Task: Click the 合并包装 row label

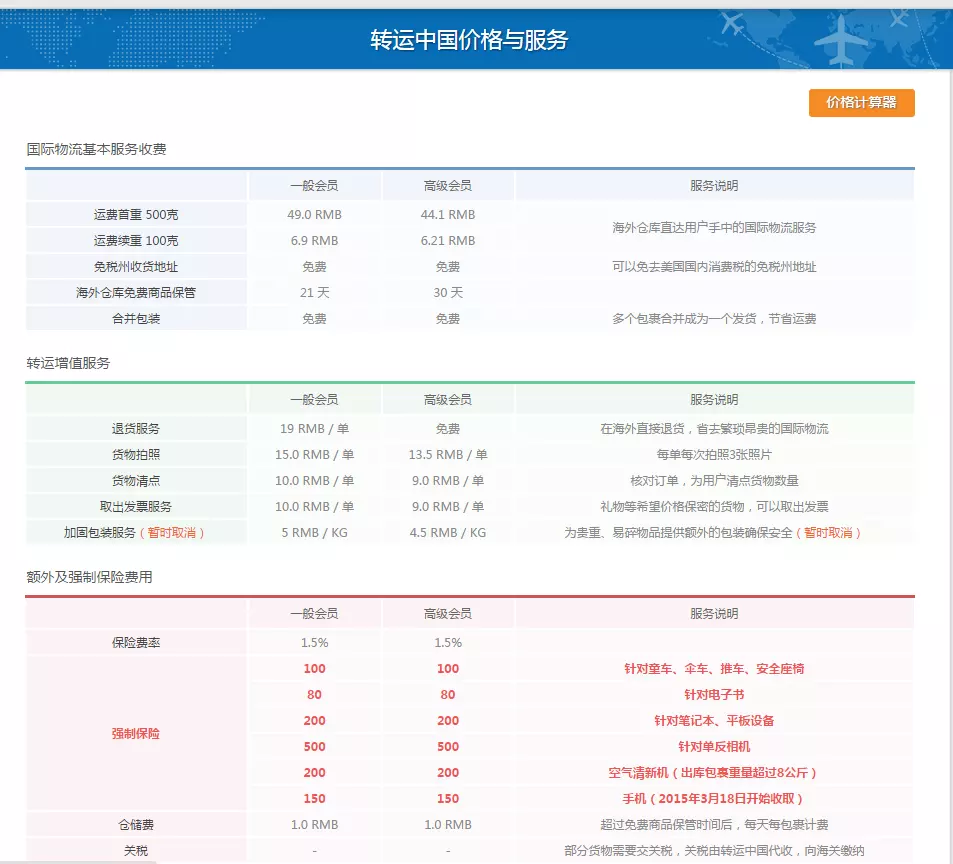Action: (x=136, y=319)
